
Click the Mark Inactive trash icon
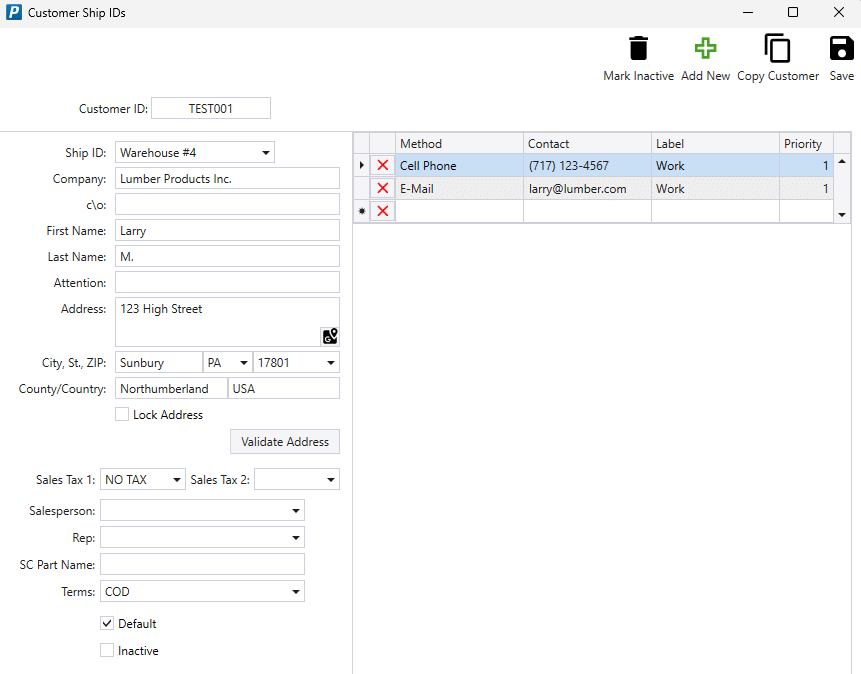[x=638, y=48]
